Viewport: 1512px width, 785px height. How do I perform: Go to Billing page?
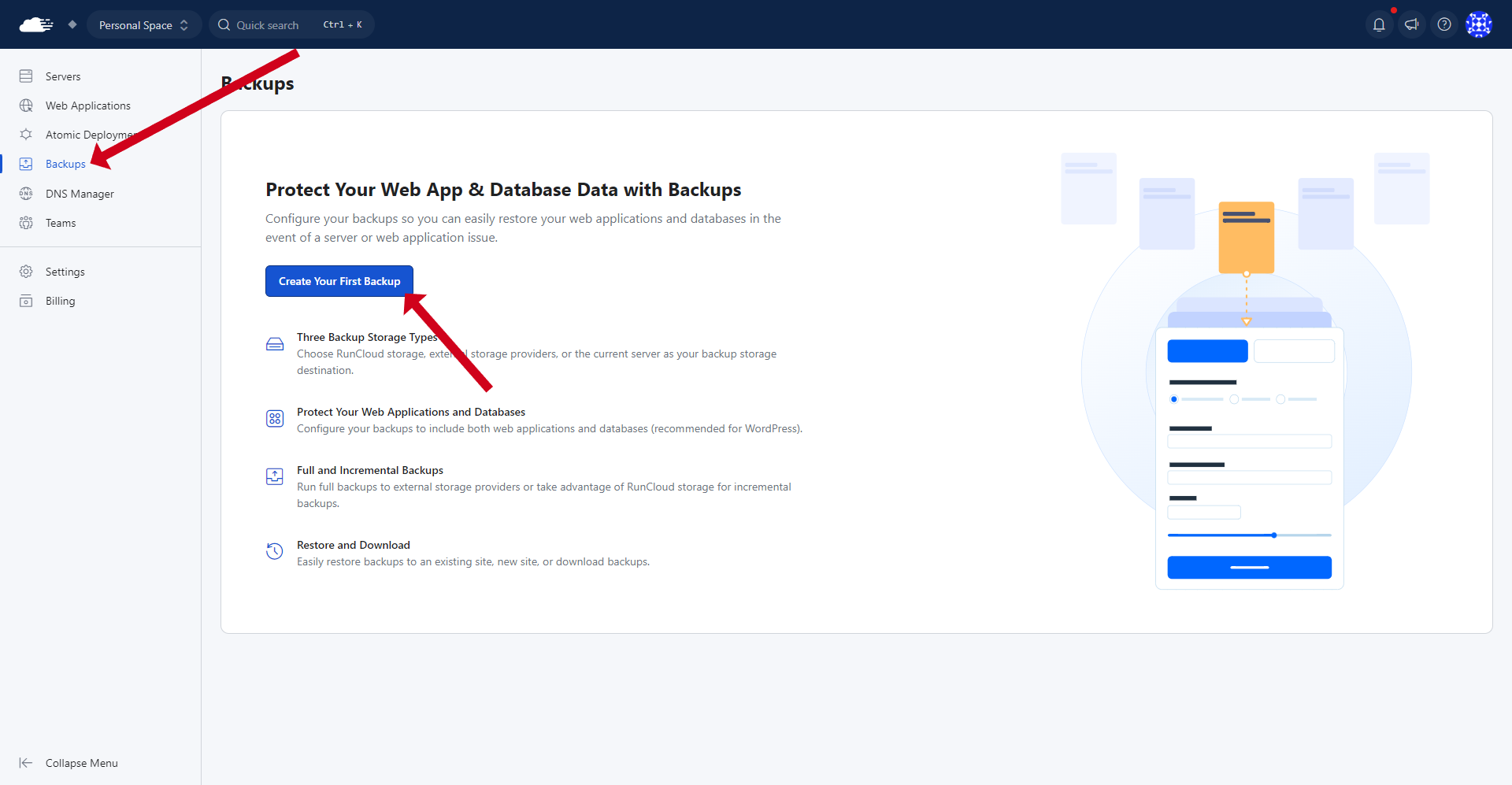point(60,301)
